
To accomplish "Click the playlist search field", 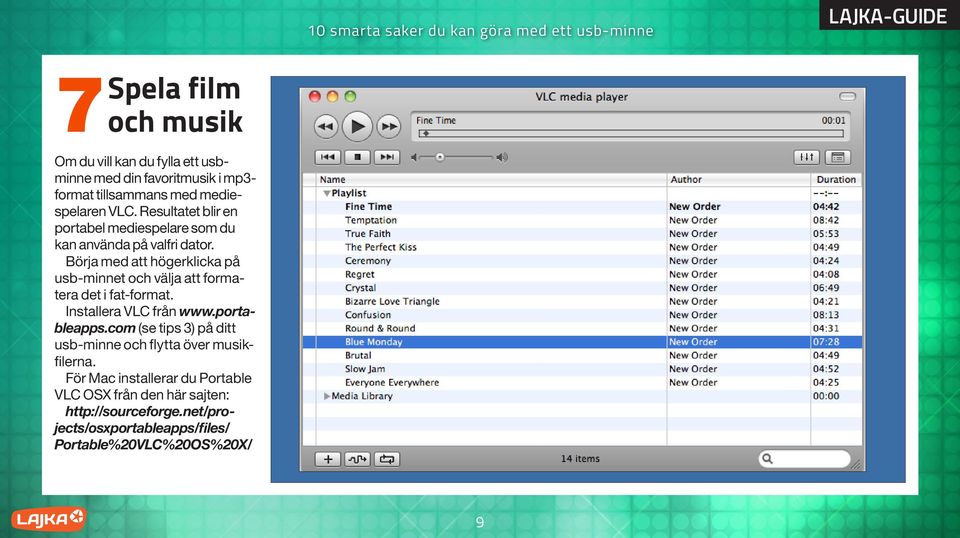I will 804,458.
